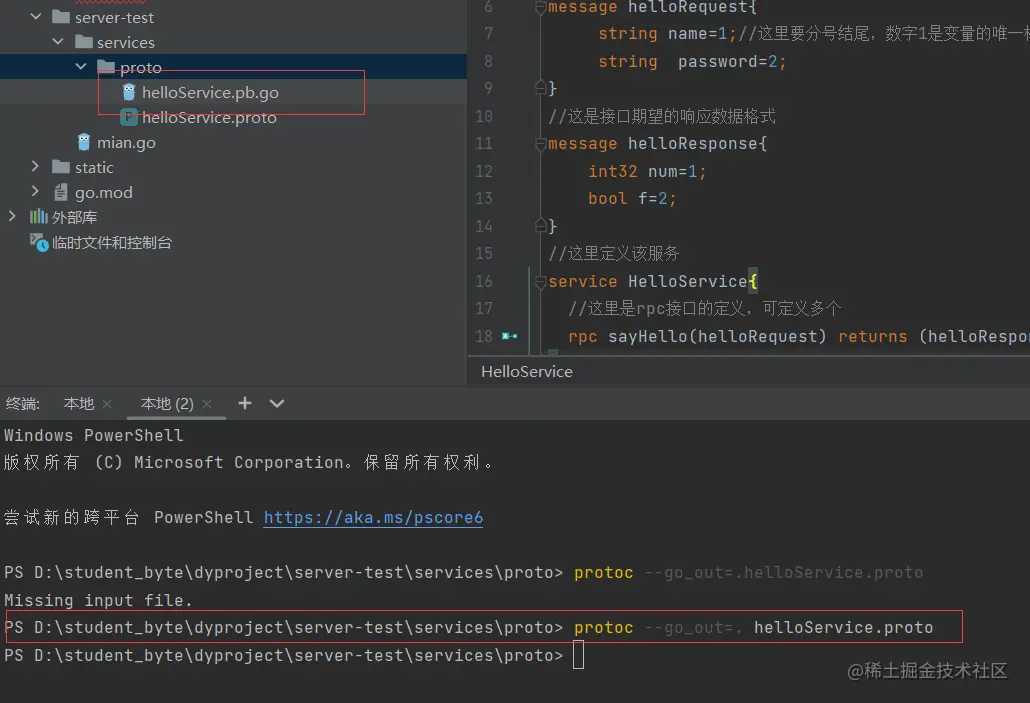Collapse the proto folder chevron

pos(81,67)
